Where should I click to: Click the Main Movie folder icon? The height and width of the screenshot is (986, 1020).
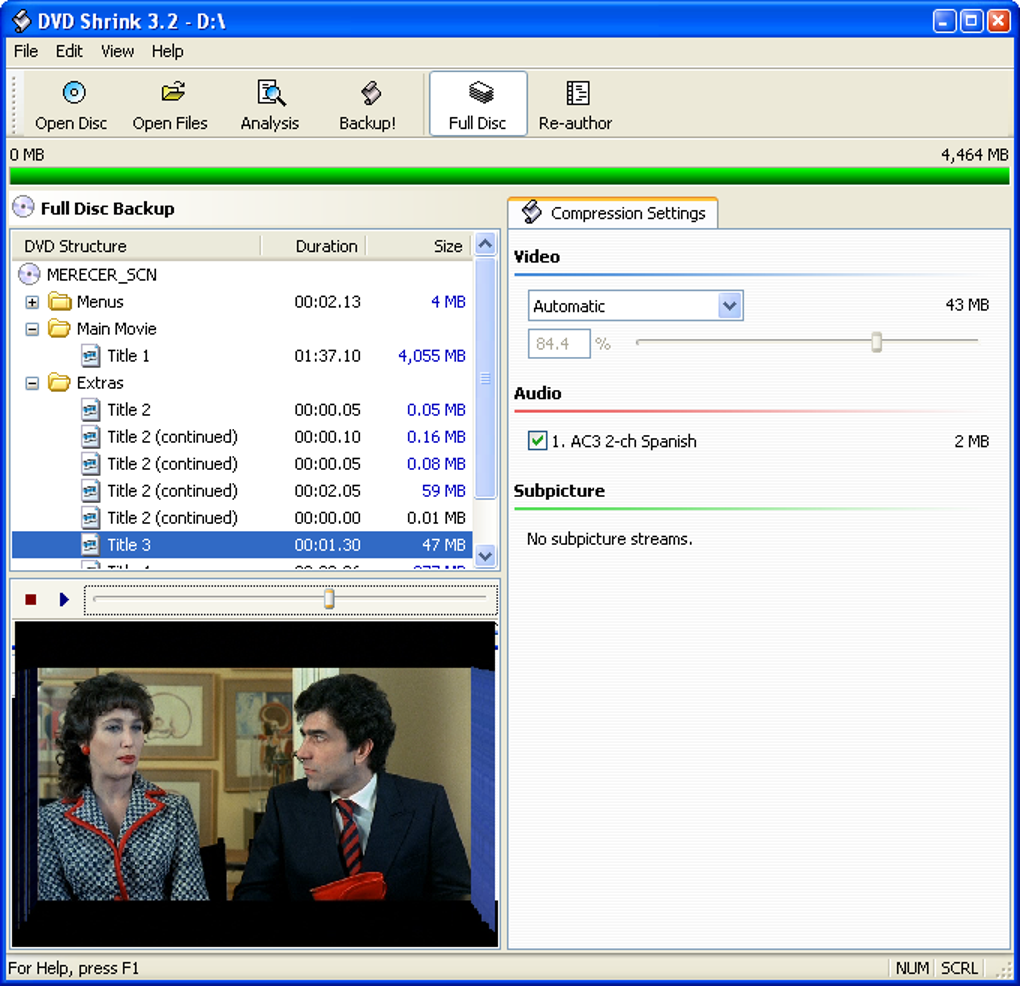click(60, 328)
